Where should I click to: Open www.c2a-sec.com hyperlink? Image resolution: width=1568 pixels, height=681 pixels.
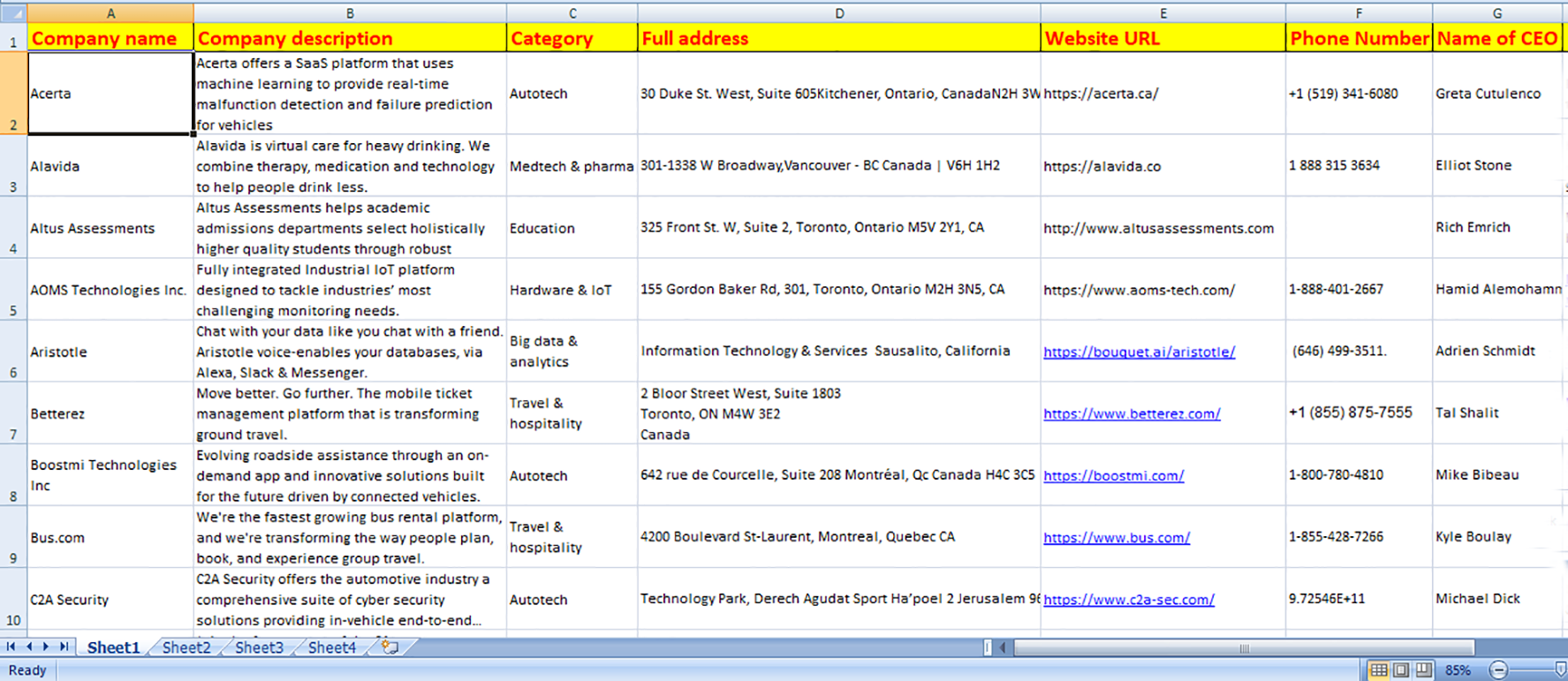pyautogui.click(x=1129, y=599)
